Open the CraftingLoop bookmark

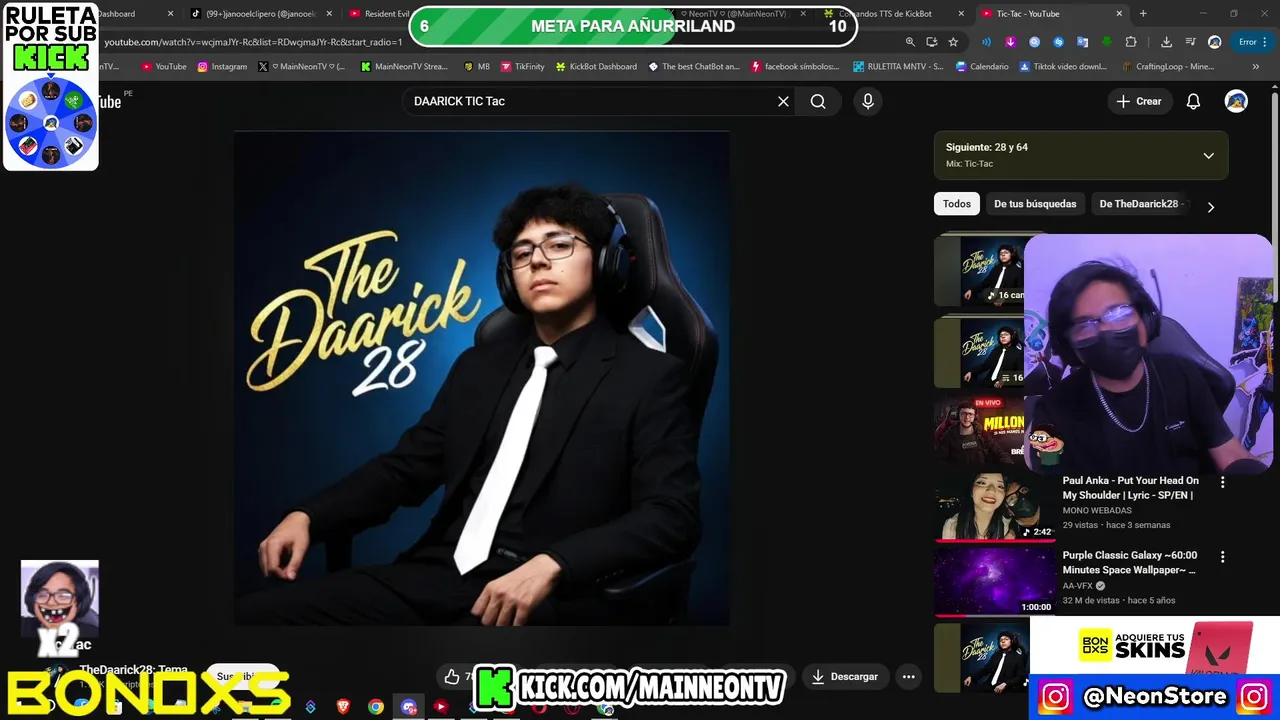(1168, 67)
